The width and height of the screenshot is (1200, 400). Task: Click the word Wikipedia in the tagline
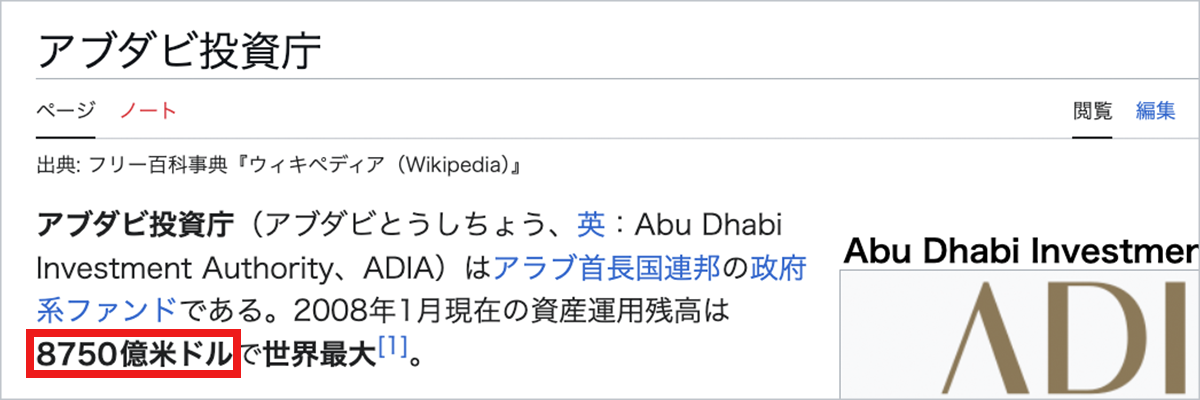click(x=451, y=163)
